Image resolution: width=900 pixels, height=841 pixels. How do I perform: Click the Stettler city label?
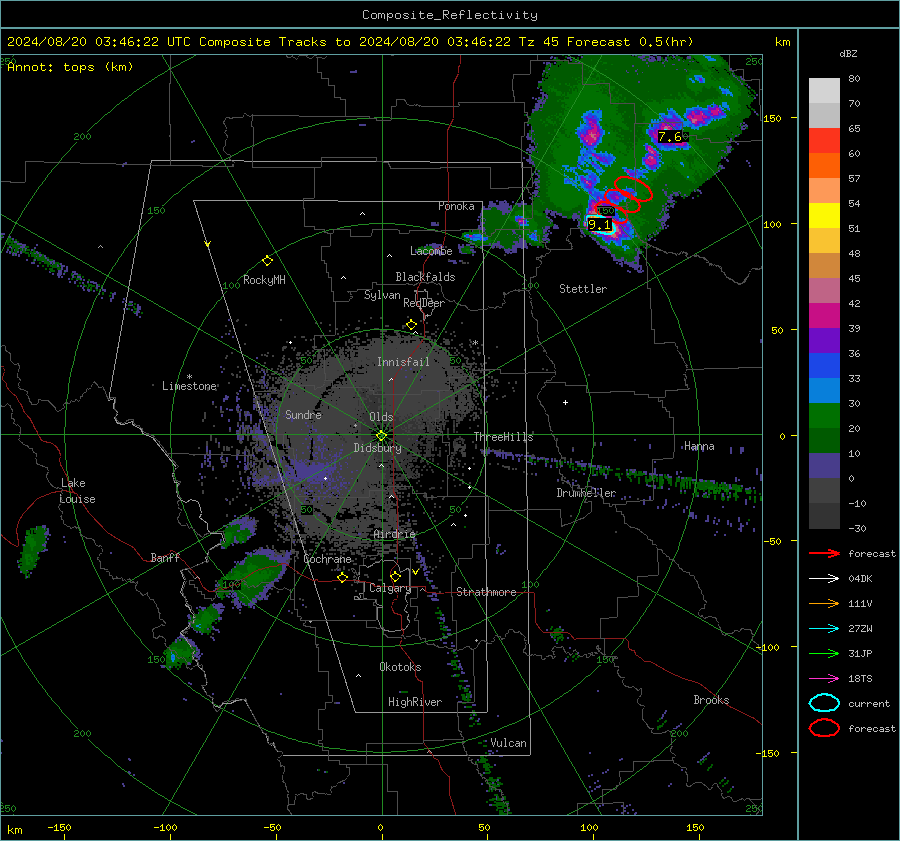point(583,289)
